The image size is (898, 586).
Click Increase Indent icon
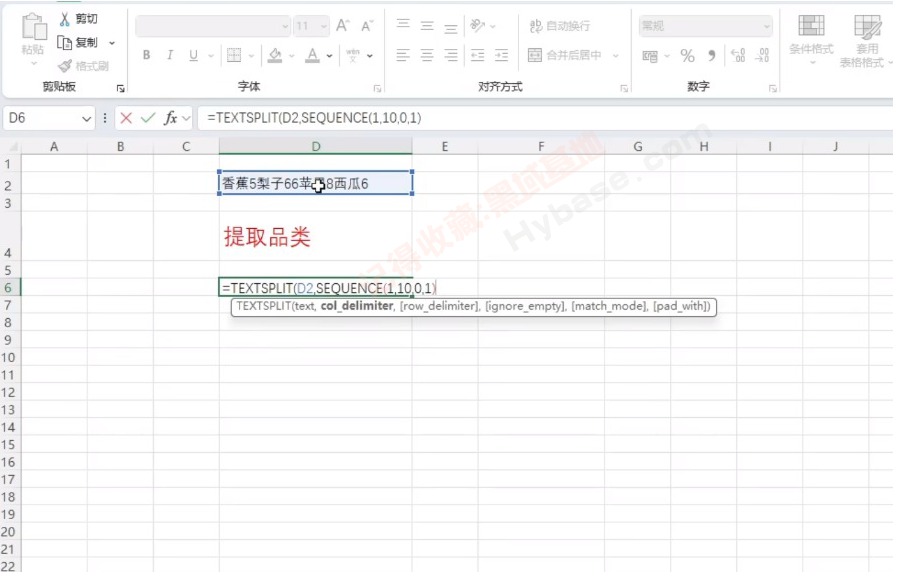pyautogui.click(x=501, y=55)
